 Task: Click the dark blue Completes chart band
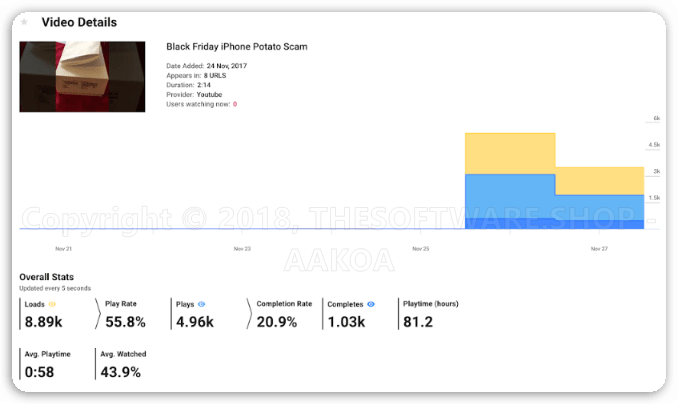click(510, 223)
